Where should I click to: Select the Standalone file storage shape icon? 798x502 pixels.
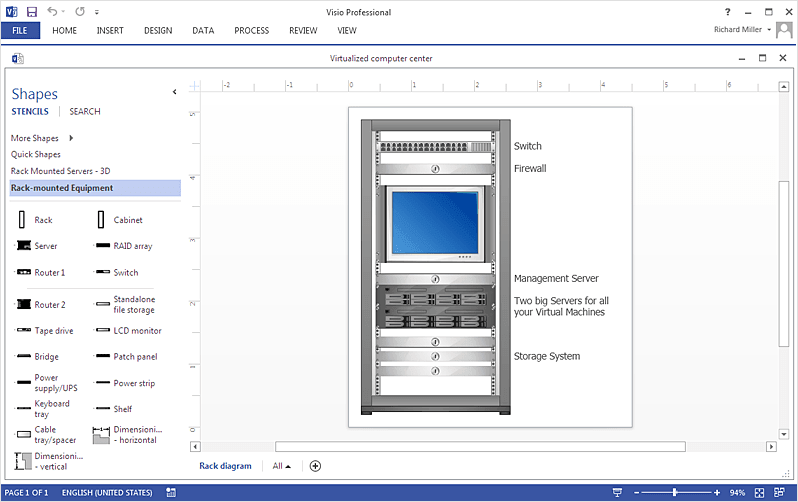coord(103,304)
